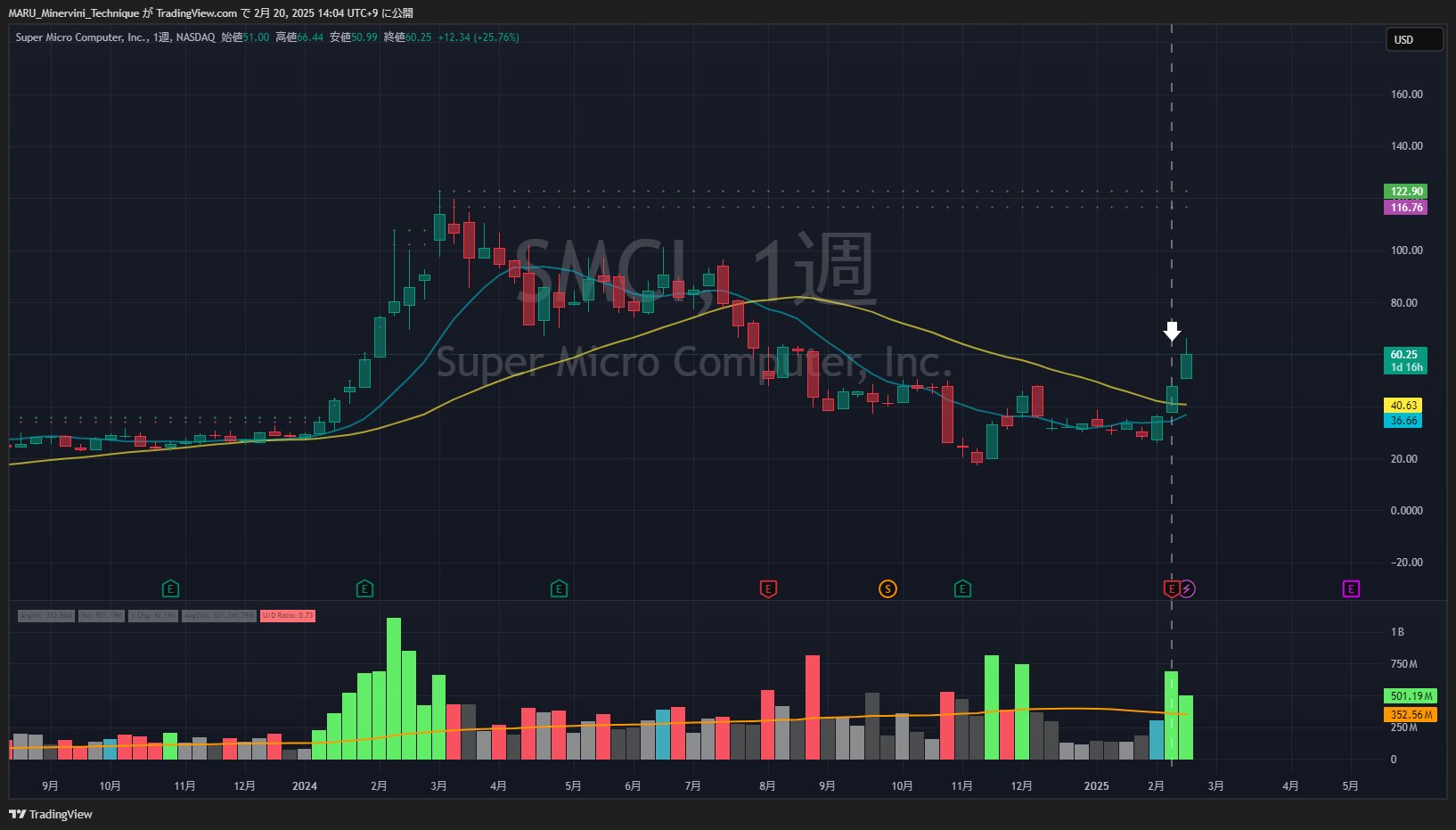1456x830 pixels.
Task: Click the cyan 36.66 moving average label
Action: 1403,421
